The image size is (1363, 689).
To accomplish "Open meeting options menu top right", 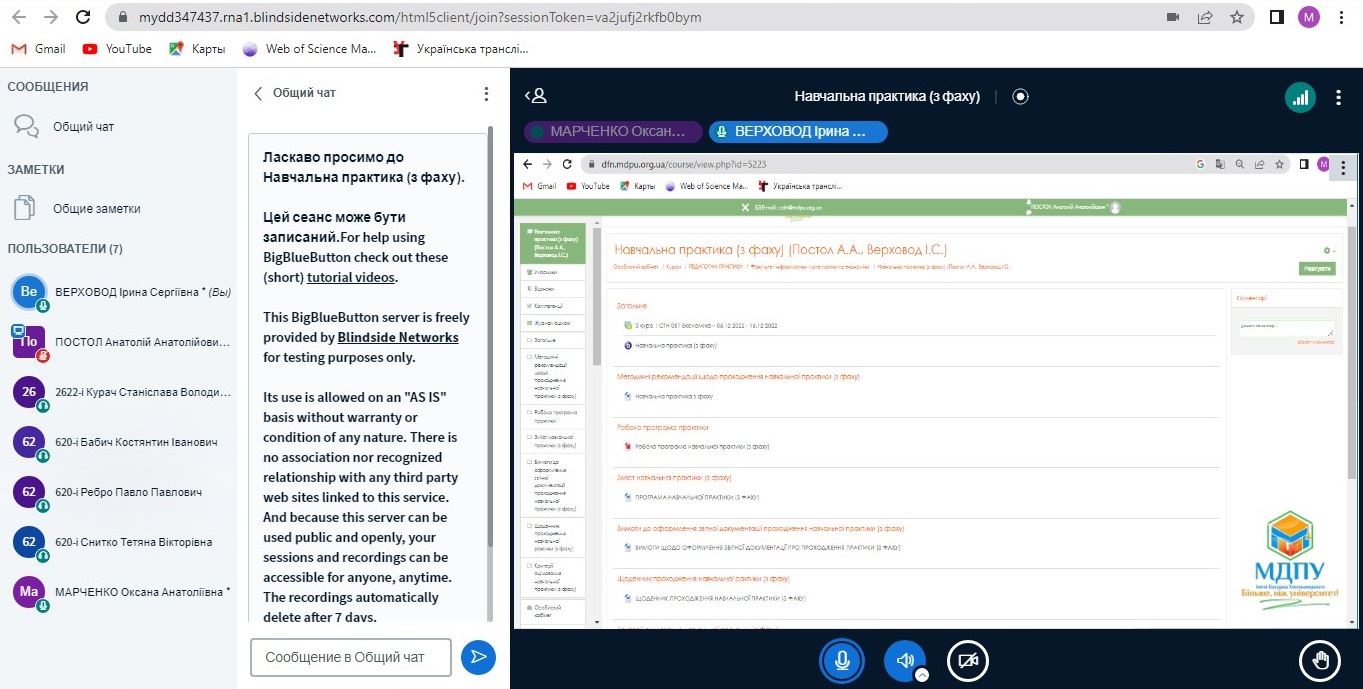I will [x=1339, y=97].
